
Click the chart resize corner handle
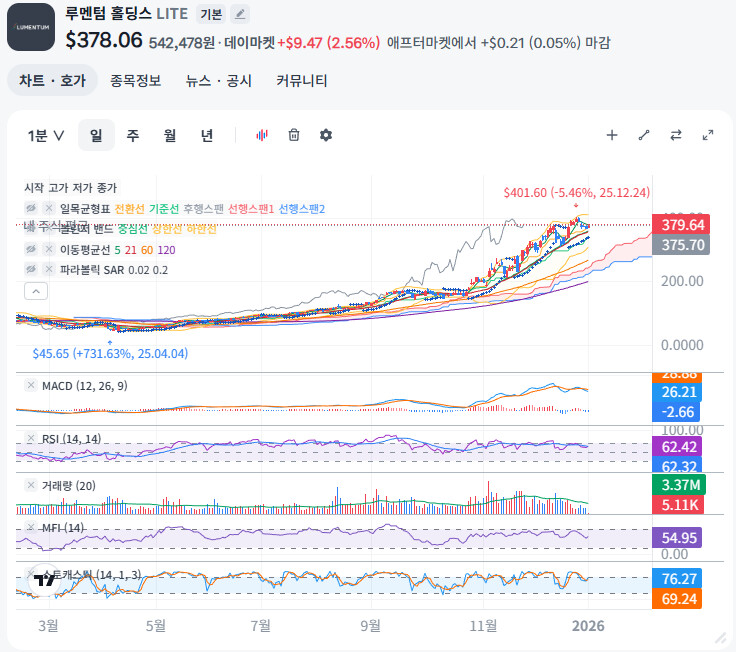pyautogui.click(x=721, y=638)
